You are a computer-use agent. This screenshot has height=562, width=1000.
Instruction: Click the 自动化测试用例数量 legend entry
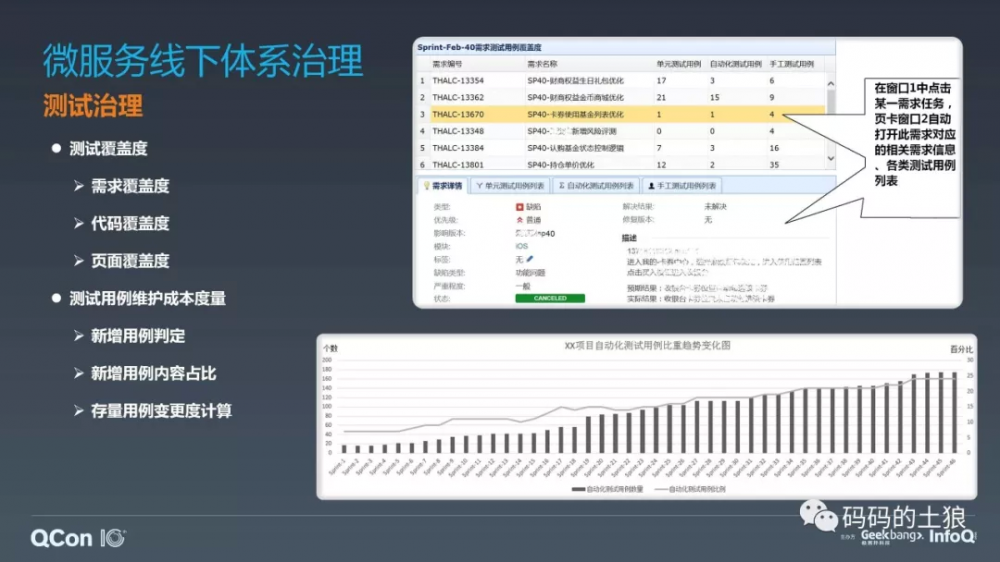[608, 489]
